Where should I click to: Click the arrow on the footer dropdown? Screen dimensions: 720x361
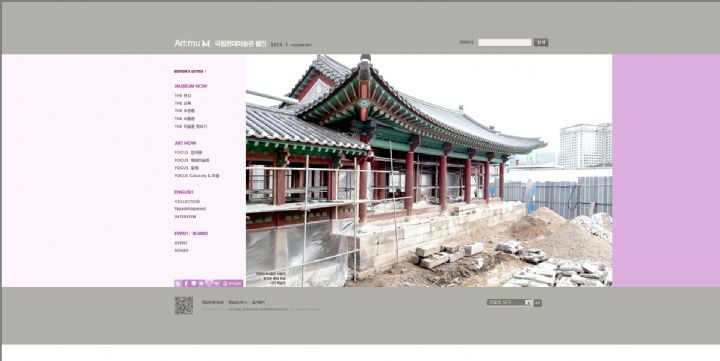[x=528, y=303]
